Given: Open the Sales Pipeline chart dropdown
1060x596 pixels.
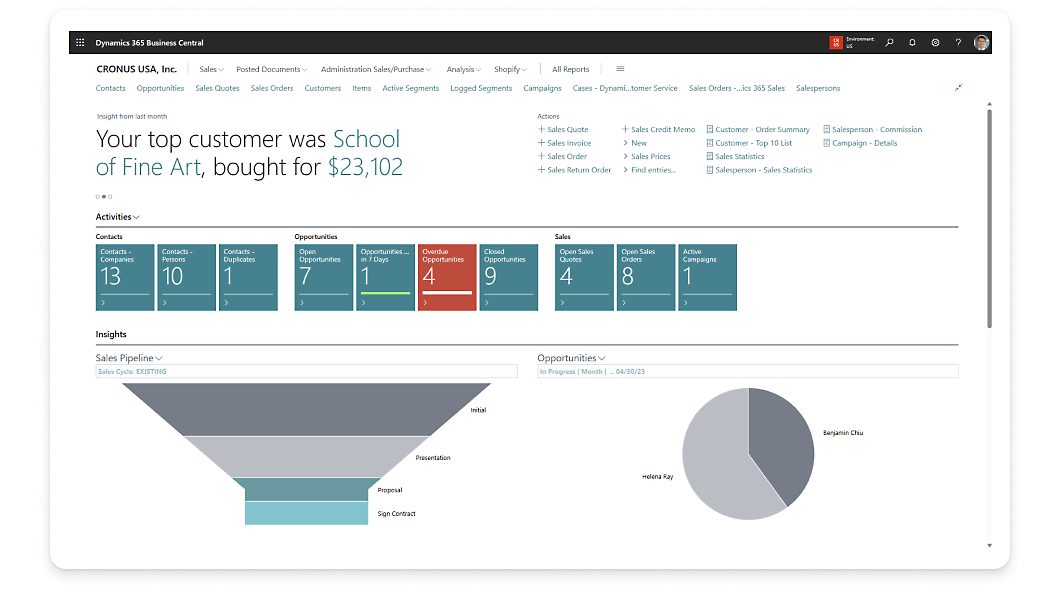Looking at the screenshot, I should click(x=159, y=358).
